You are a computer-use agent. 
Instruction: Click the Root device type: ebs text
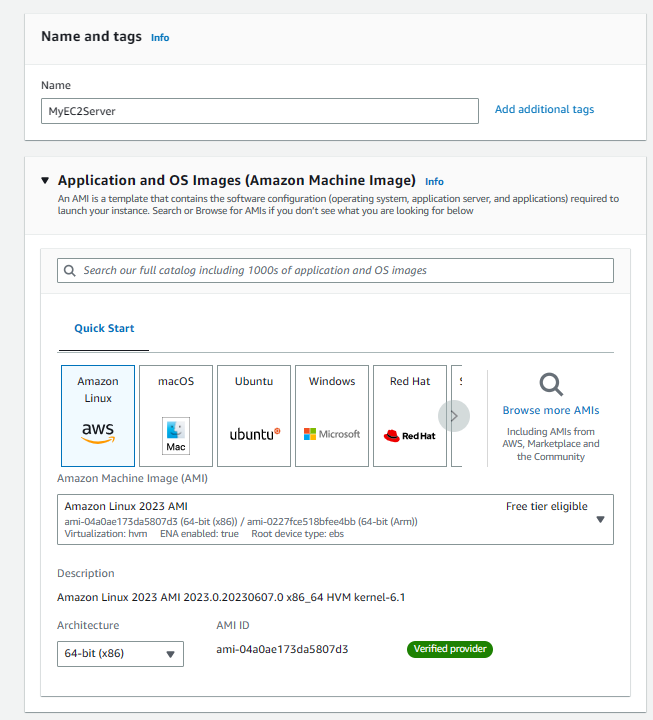click(x=298, y=534)
